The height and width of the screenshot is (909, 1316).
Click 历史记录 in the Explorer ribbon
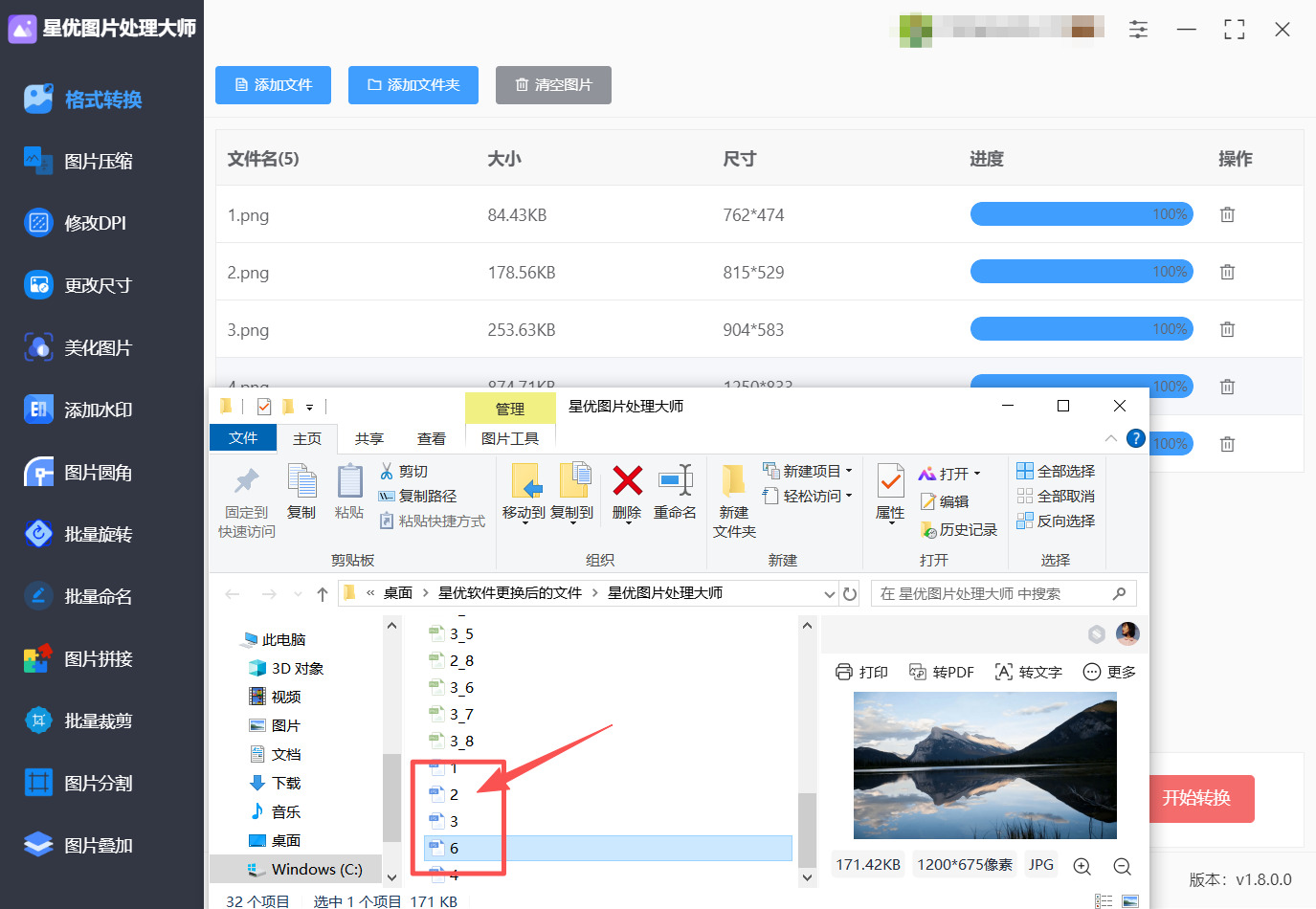point(959,530)
